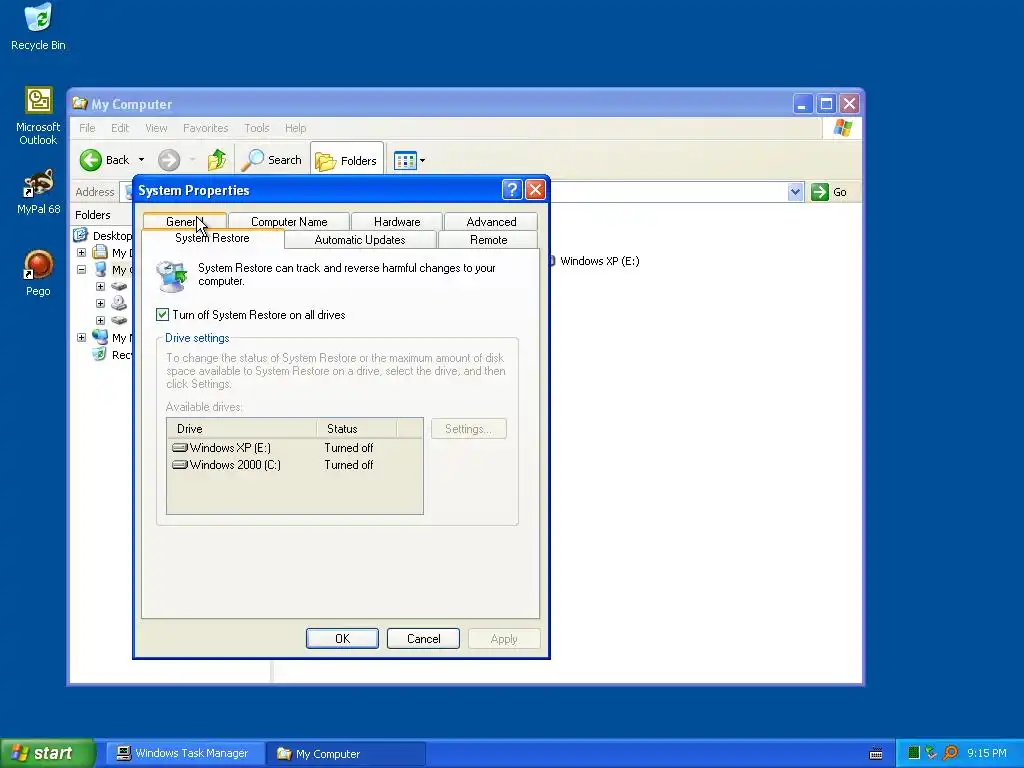
Task: Toggle the Folders pane button
Action: (346, 160)
